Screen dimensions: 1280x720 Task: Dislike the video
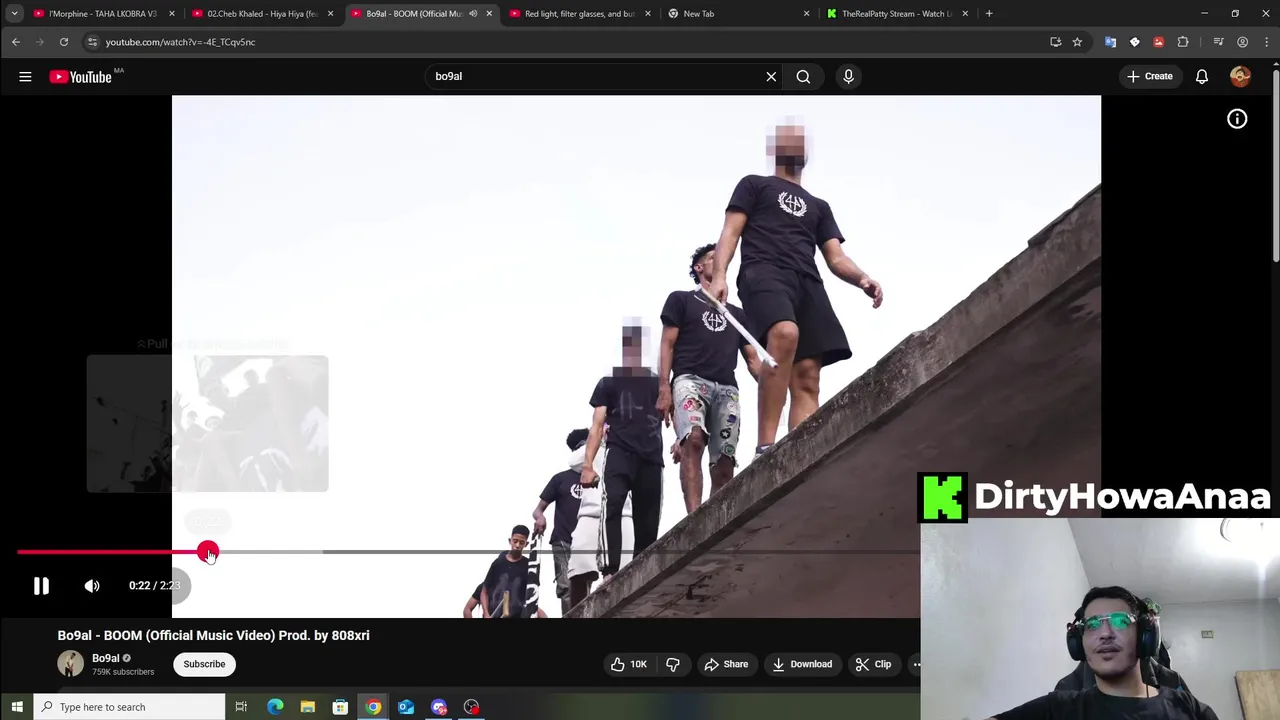672,664
